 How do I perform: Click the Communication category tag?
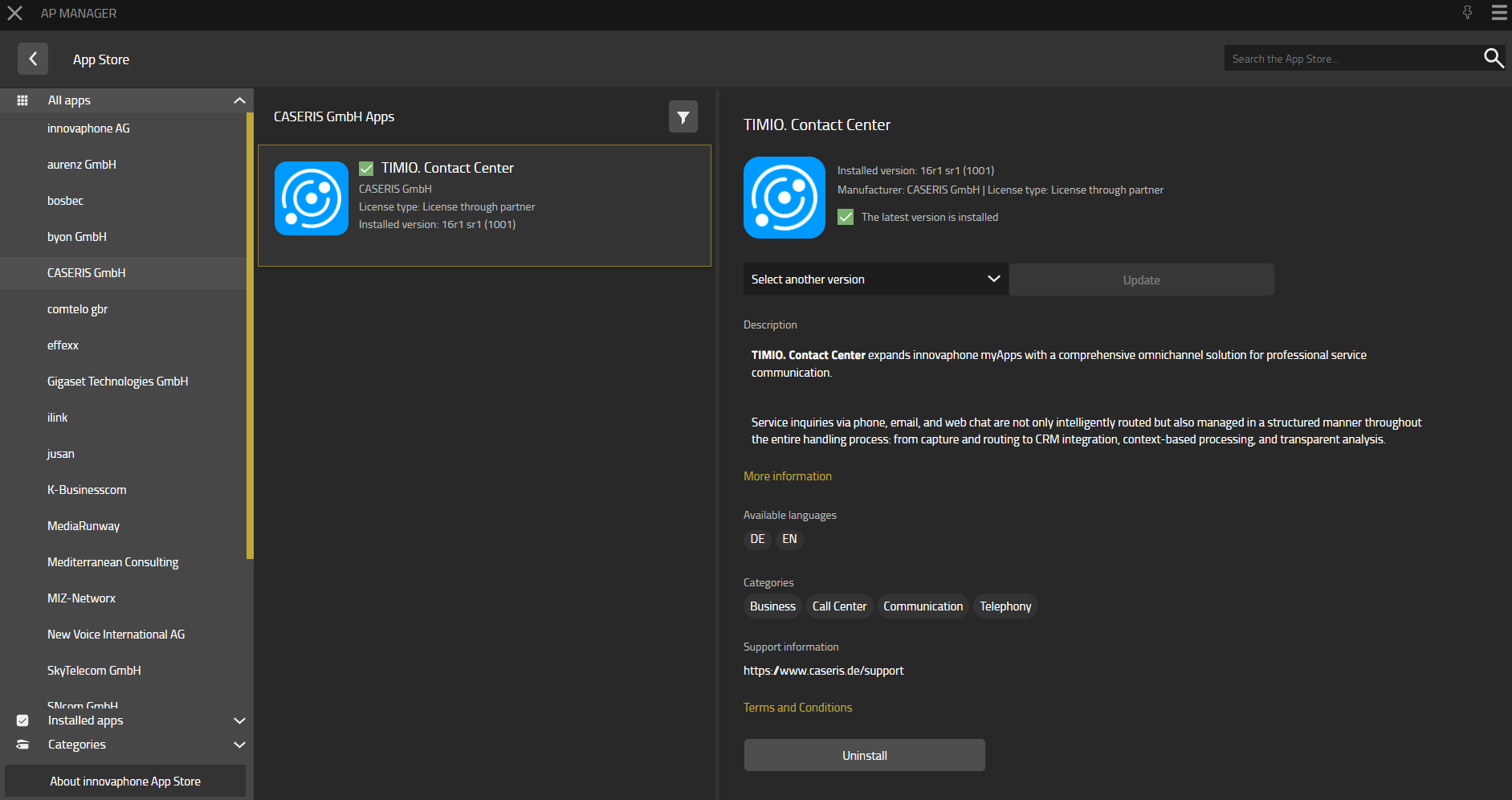[923, 606]
